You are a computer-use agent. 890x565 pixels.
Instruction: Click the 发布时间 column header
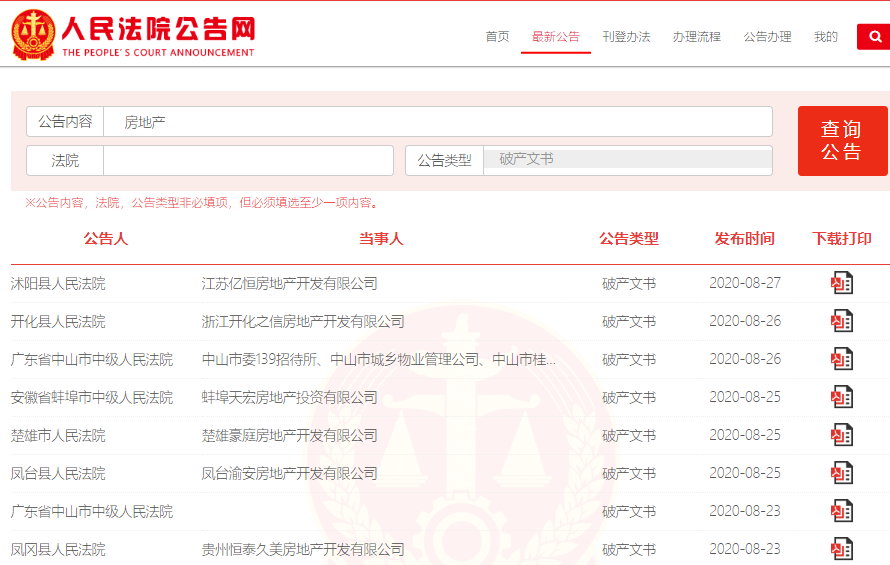tap(745, 238)
